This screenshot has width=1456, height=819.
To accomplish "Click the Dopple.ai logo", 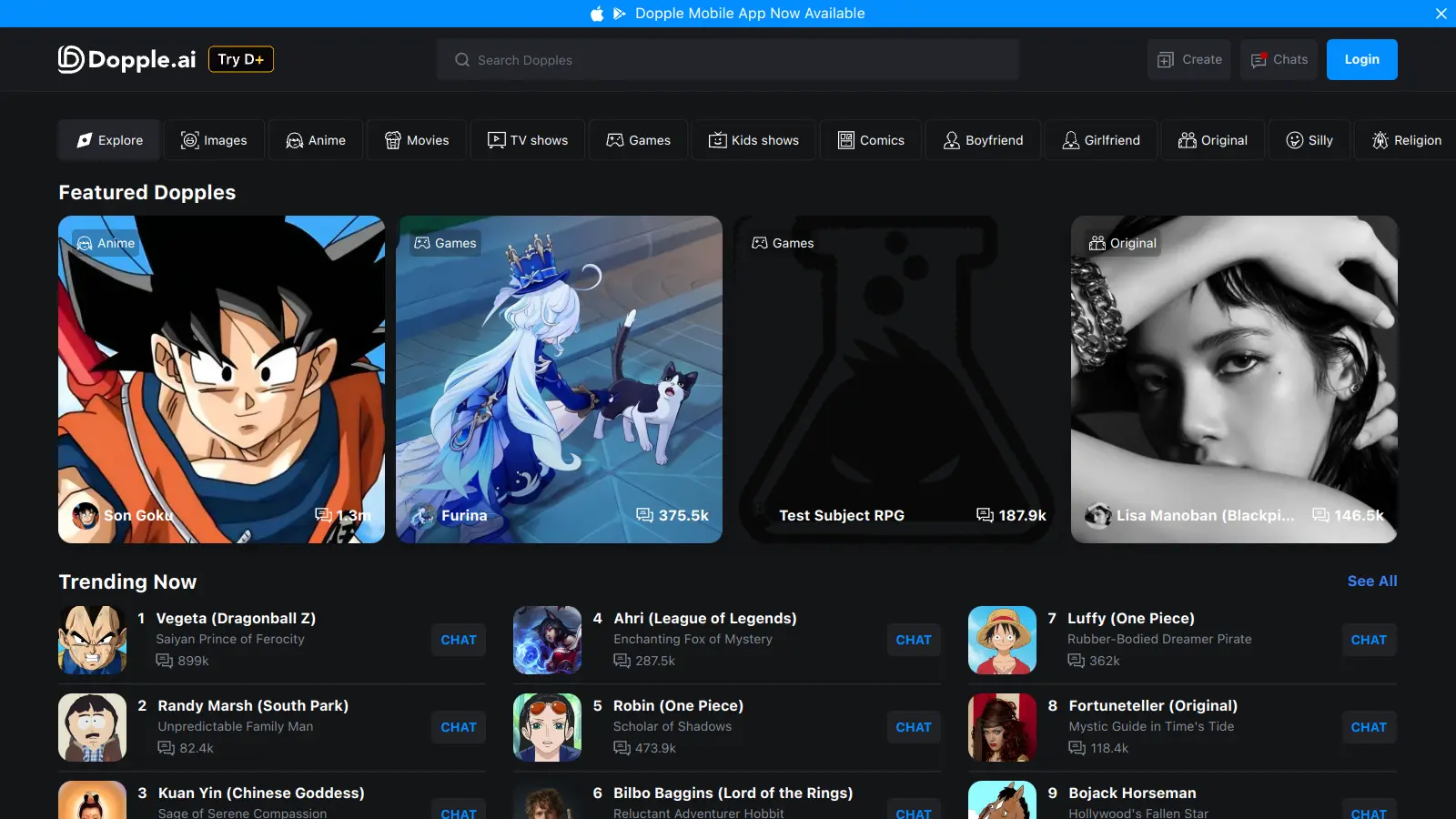I will tap(127, 59).
